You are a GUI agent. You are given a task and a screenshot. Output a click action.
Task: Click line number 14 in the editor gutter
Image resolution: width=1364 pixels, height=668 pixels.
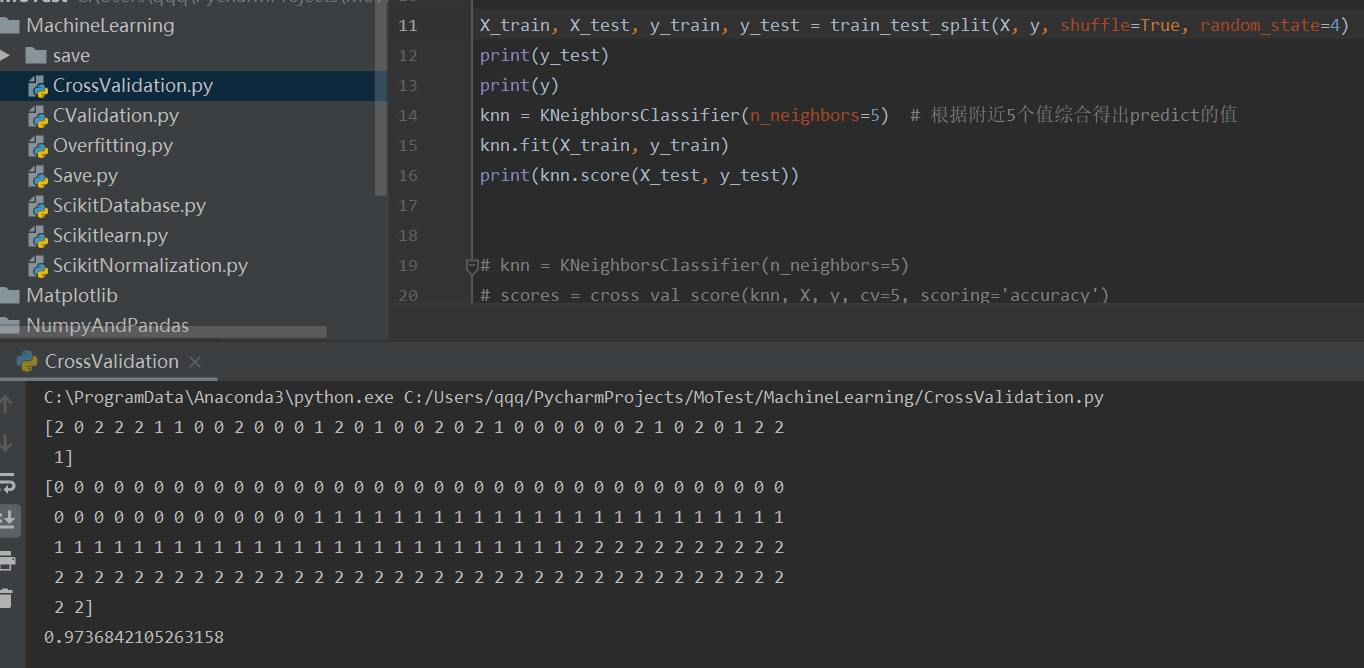pos(408,115)
